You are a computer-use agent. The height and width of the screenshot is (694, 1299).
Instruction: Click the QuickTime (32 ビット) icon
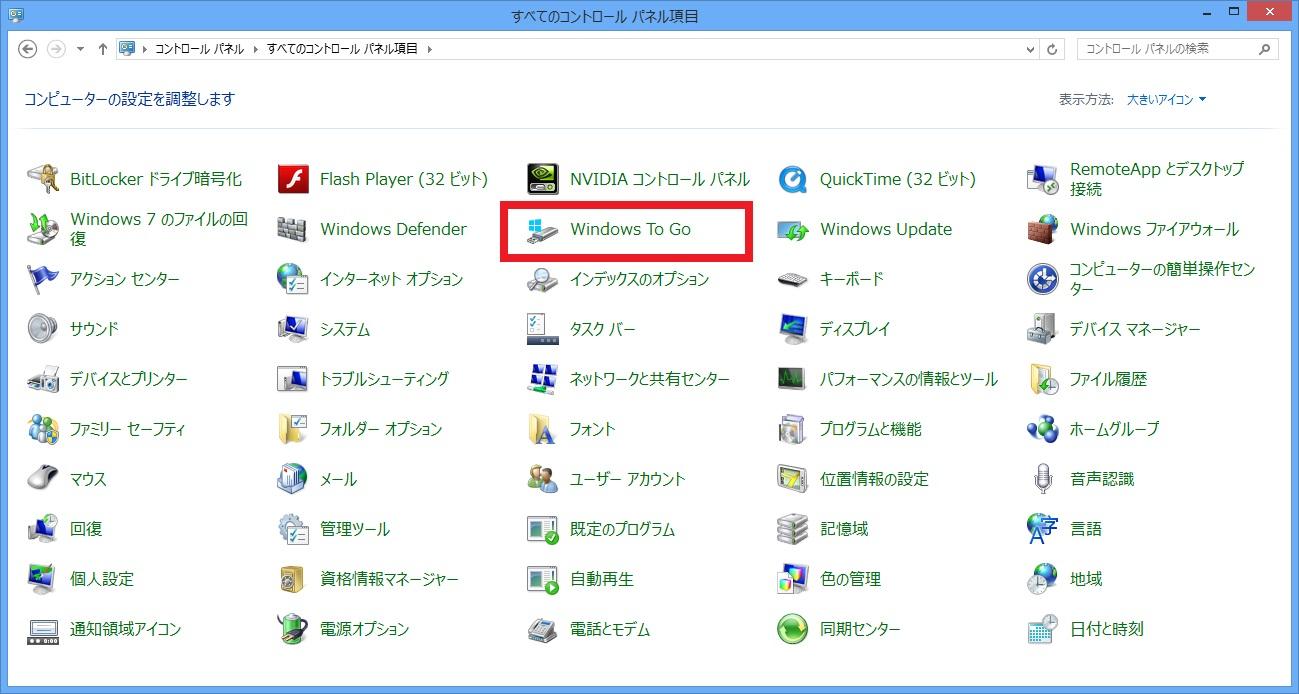click(792, 179)
